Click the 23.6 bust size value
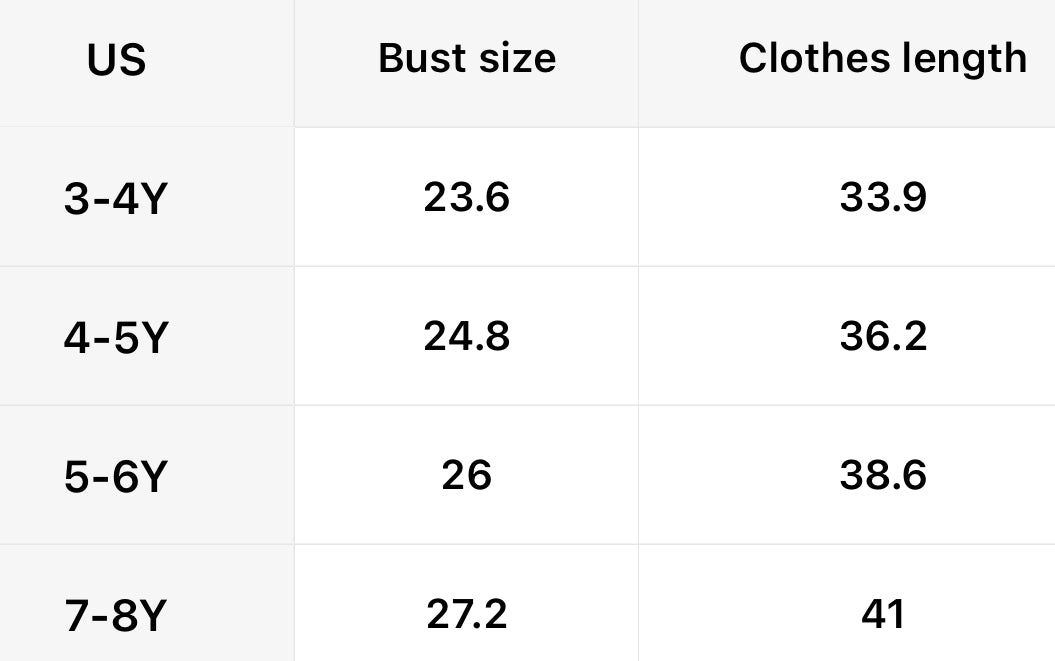 pos(466,197)
